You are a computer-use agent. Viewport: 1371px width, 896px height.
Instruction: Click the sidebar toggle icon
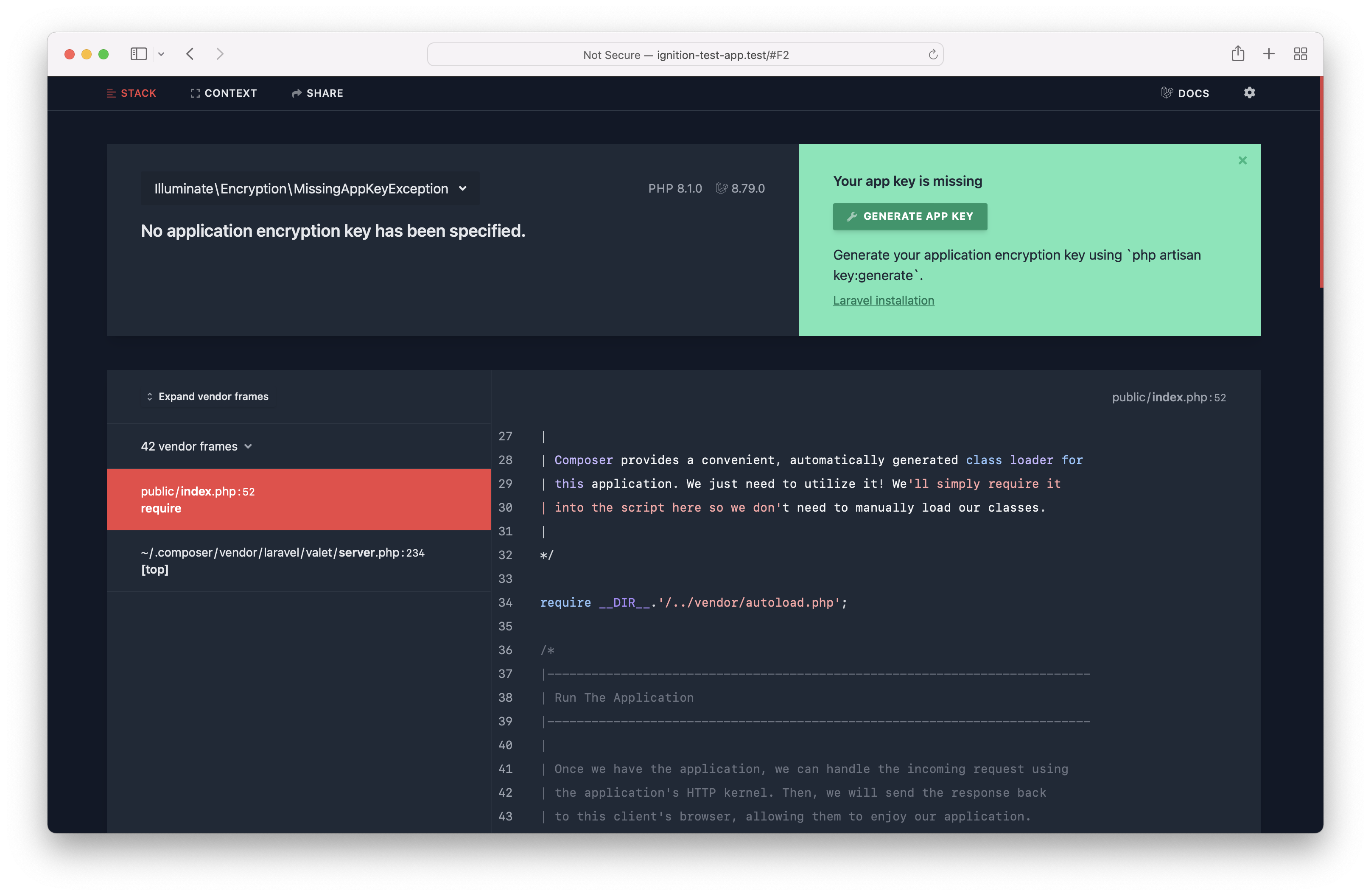click(138, 53)
